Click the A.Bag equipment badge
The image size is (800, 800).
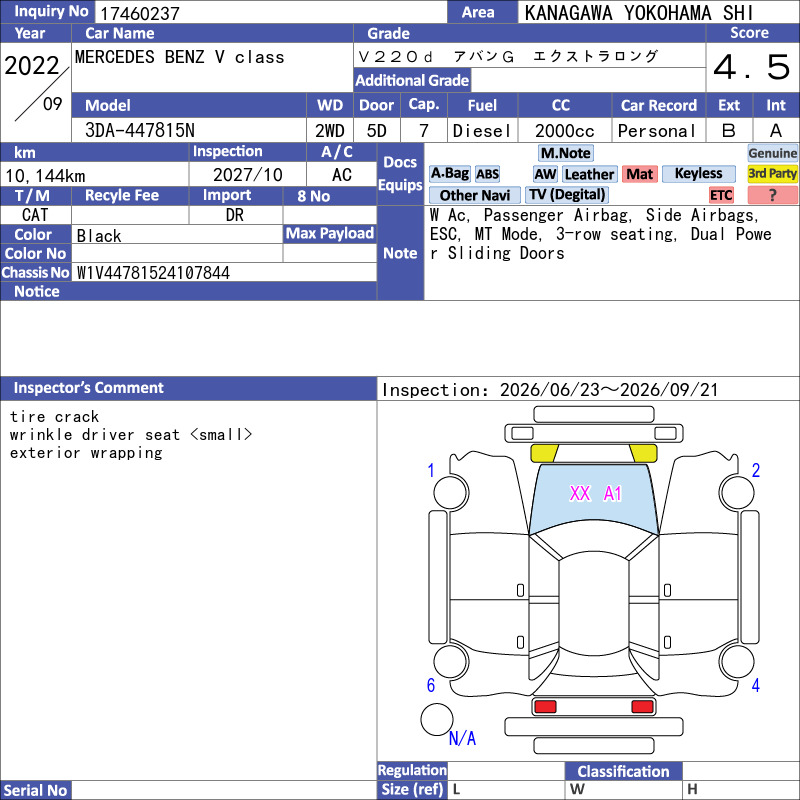tap(449, 174)
